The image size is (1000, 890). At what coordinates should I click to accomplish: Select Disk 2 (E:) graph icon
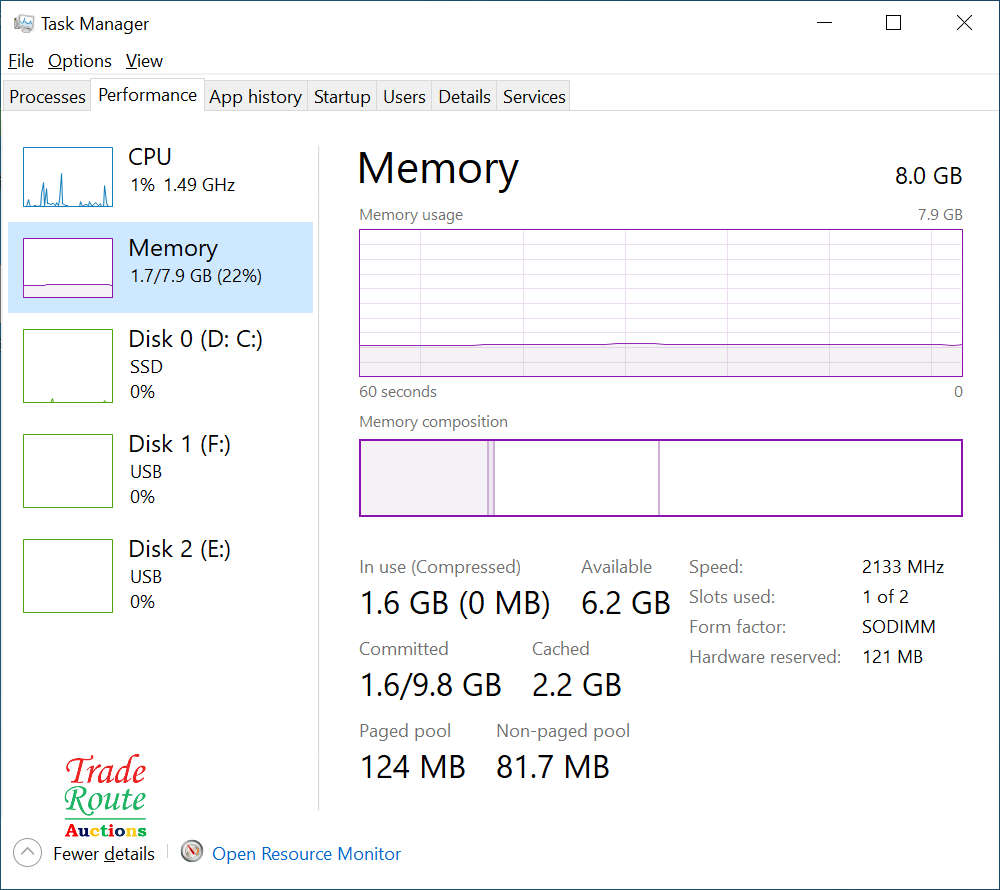pyautogui.click(x=68, y=576)
